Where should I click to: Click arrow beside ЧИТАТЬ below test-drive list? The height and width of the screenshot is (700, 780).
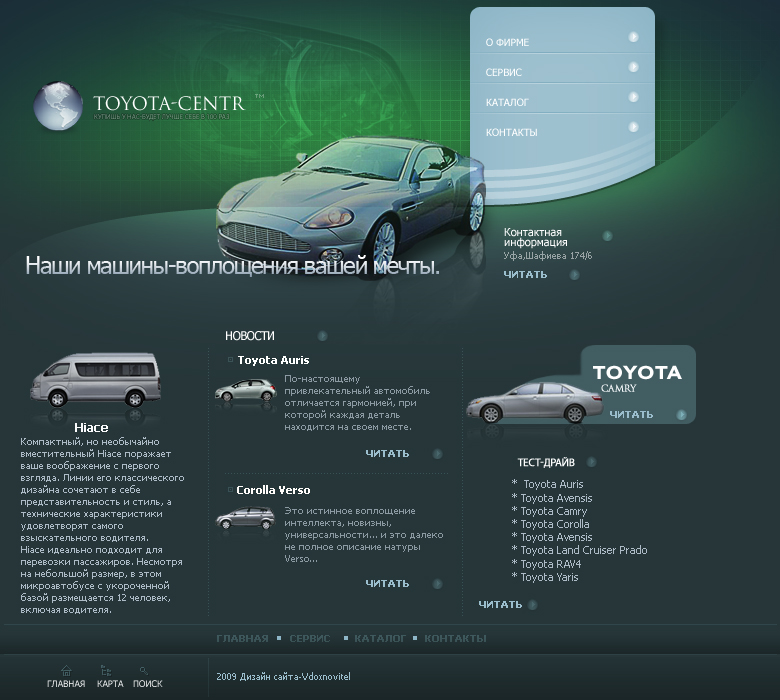[x=532, y=605]
